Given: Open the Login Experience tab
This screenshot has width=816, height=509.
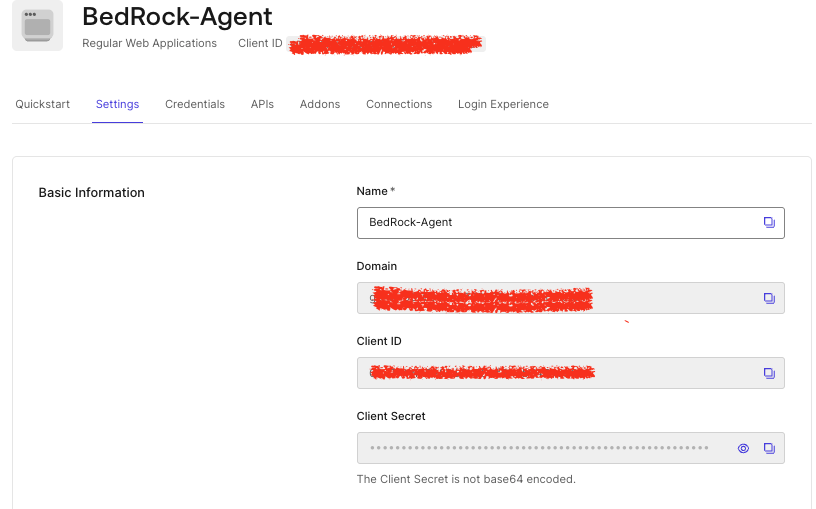Looking at the screenshot, I should (x=503, y=104).
